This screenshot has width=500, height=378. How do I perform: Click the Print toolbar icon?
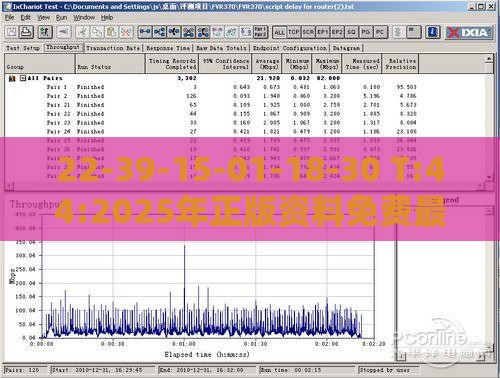26,32
